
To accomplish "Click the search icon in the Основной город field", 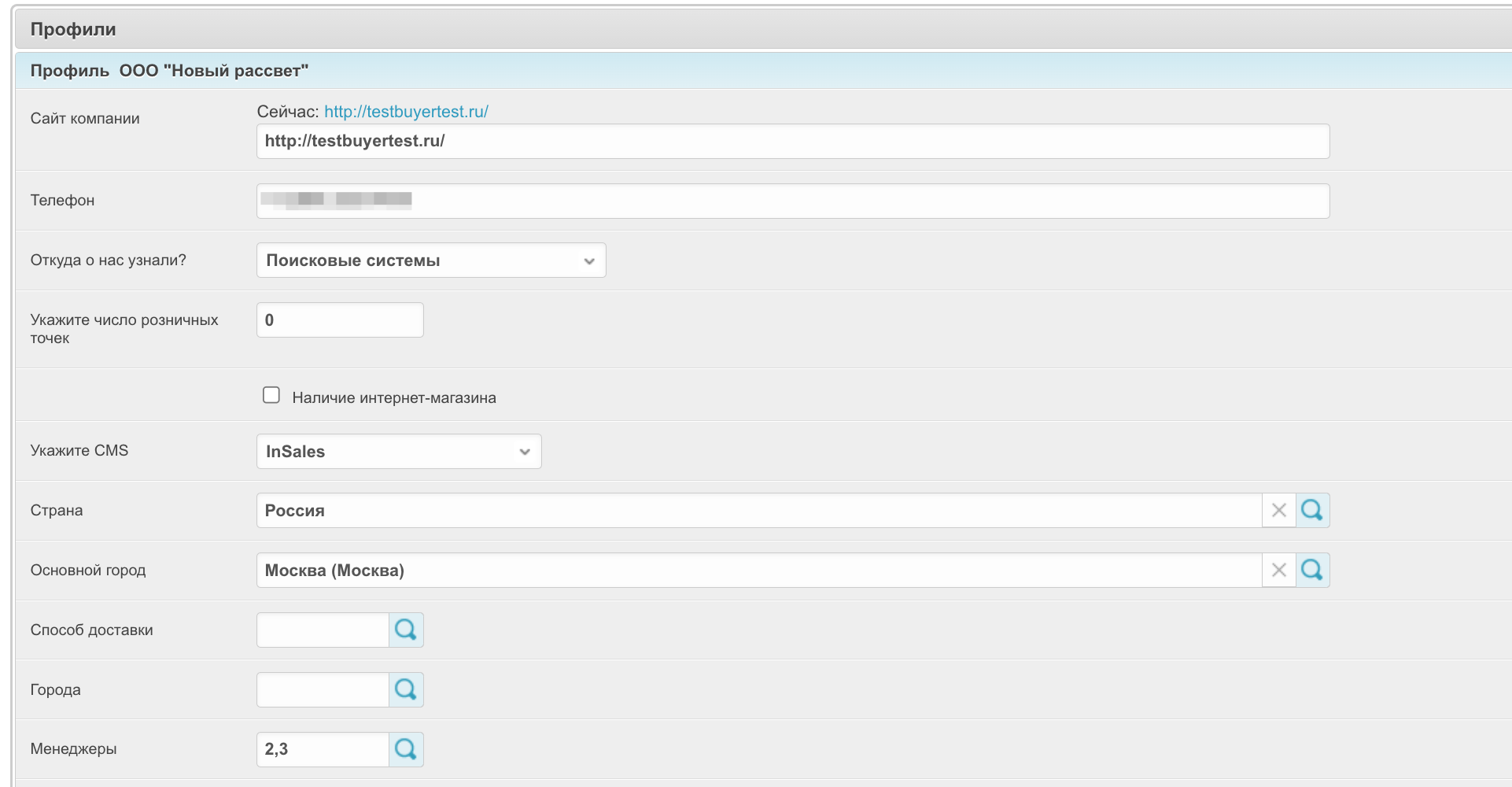I will 1312,571.
